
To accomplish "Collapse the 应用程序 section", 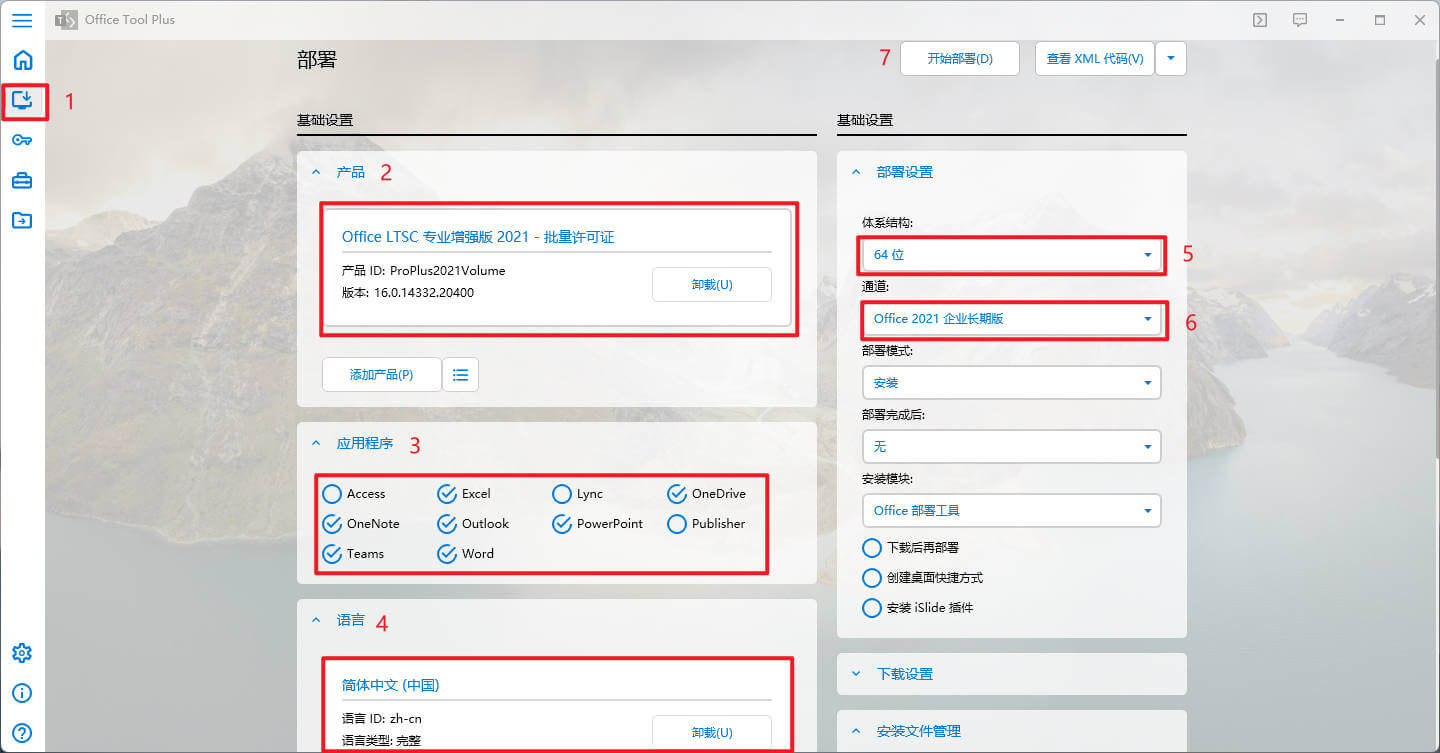I will pyautogui.click(x=316, y=444).
